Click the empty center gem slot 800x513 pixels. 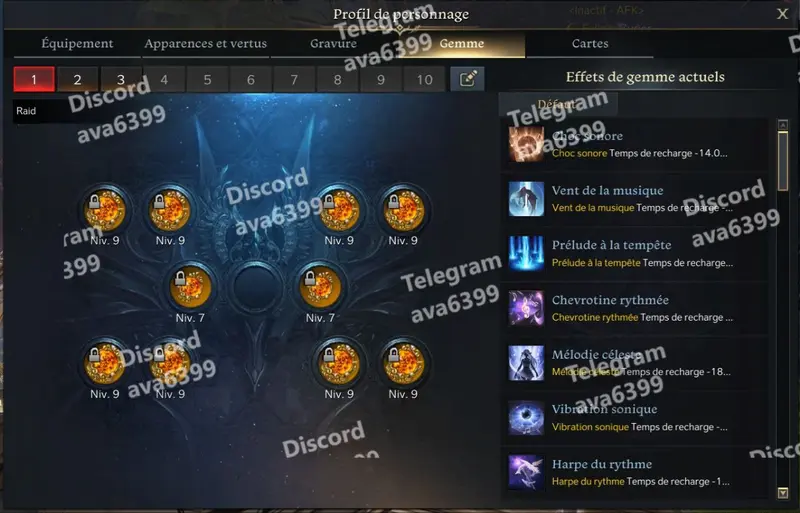256,287
